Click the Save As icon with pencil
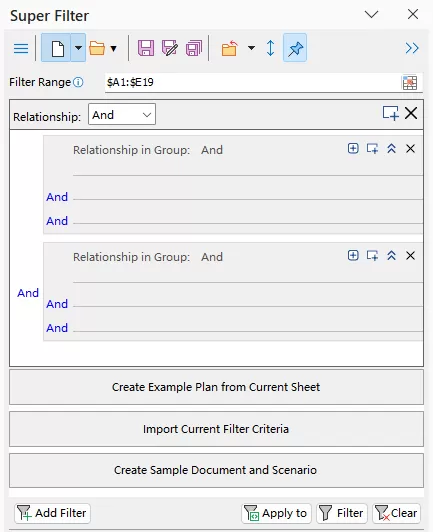This screenshot has width=433, height=532. point(169,48)
